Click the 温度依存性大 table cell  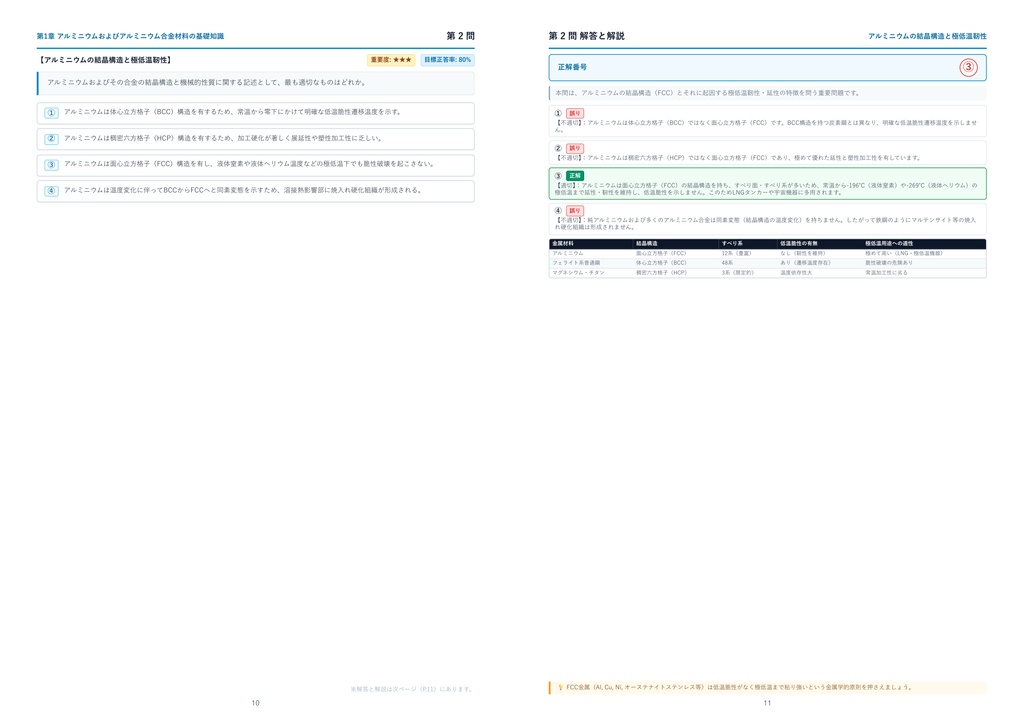(x=796, y=273)
